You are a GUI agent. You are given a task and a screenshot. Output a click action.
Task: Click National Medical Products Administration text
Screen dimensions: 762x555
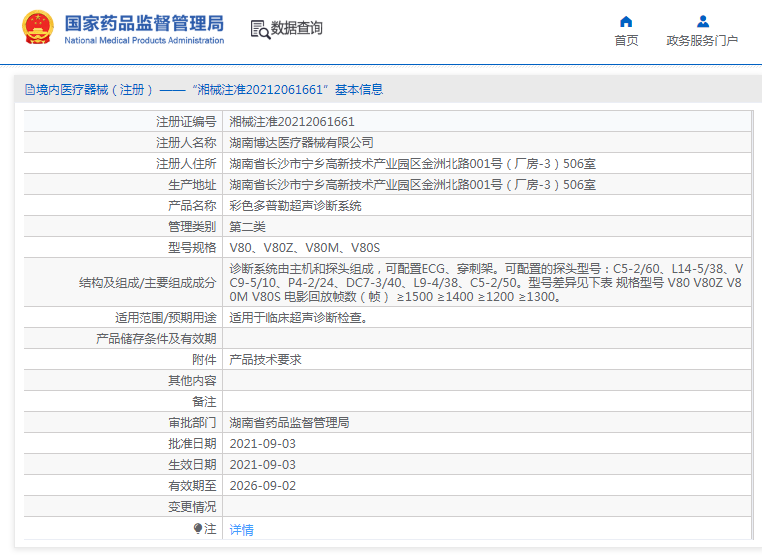tap(144, 40)
